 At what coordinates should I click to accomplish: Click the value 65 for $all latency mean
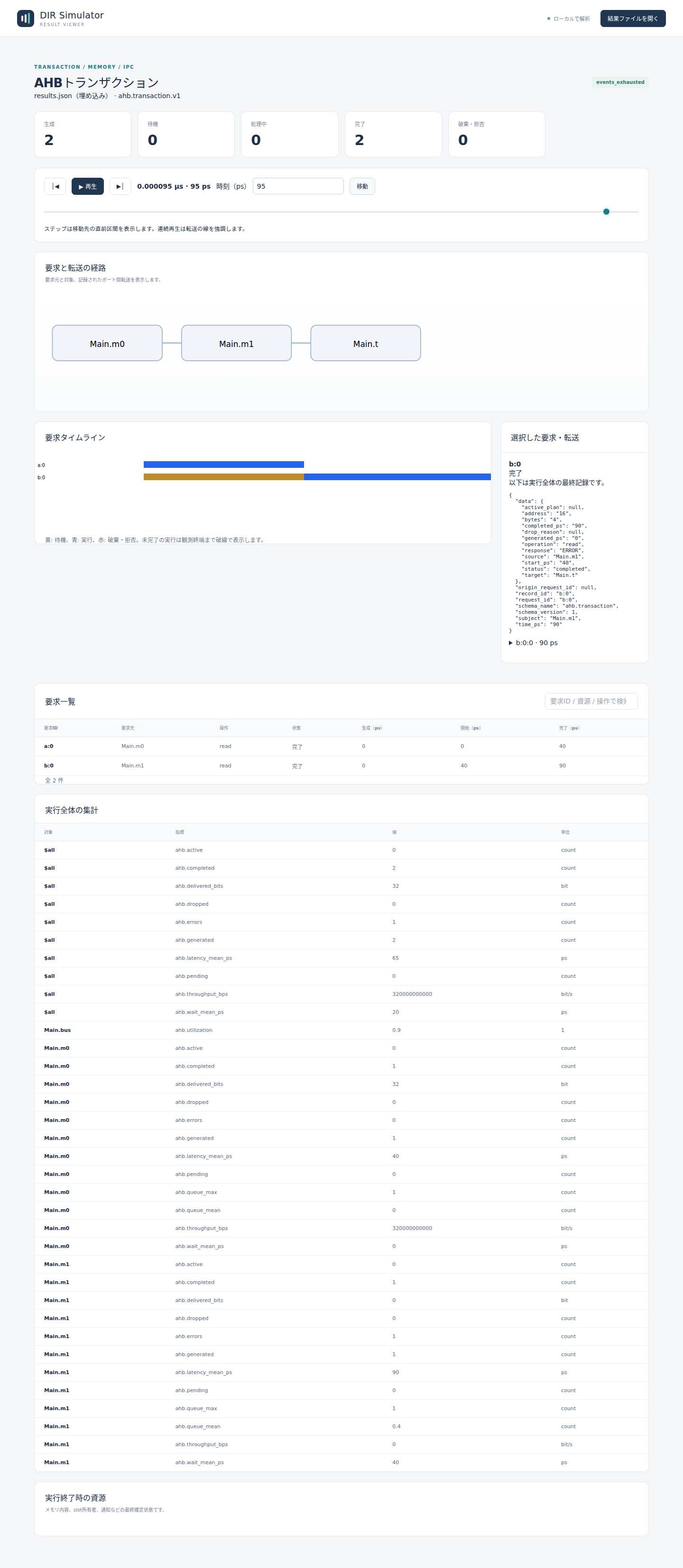[396, 958]
